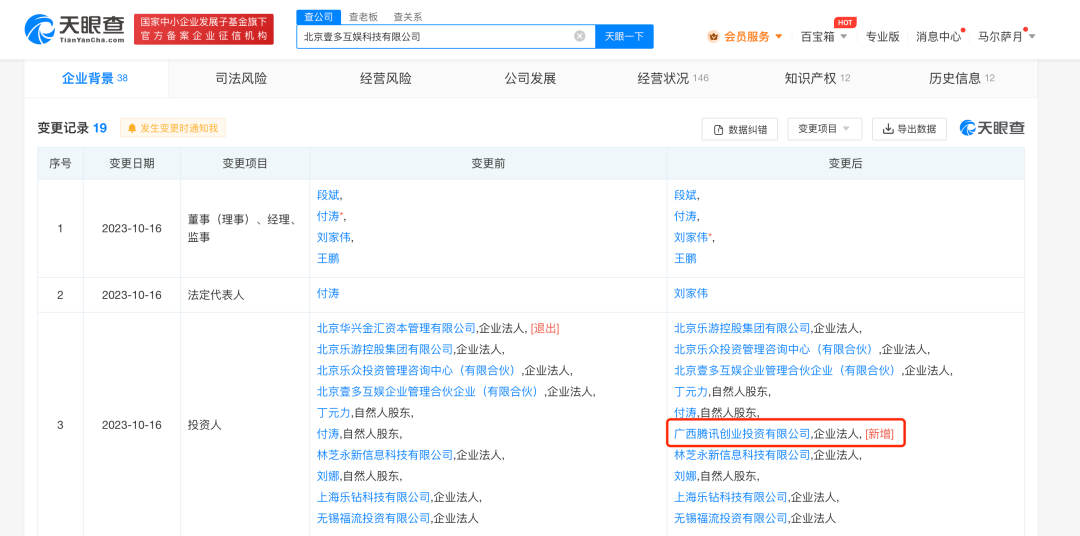Screen dimensions: 1080x536
Task: Open 段斌 in the 变更前 column
Action: (328, 195)
